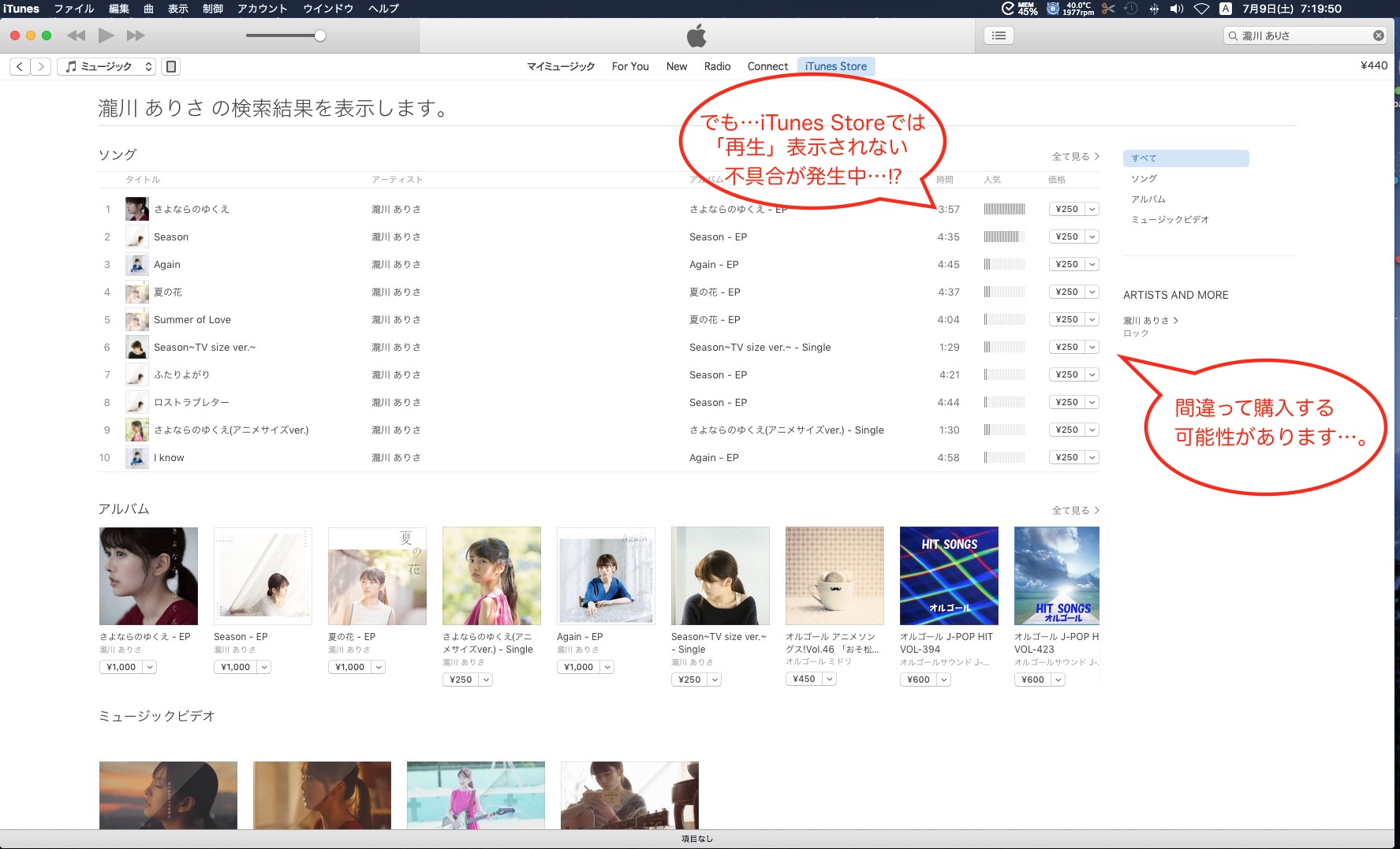Adjust the volume slider

pos(286,35)
